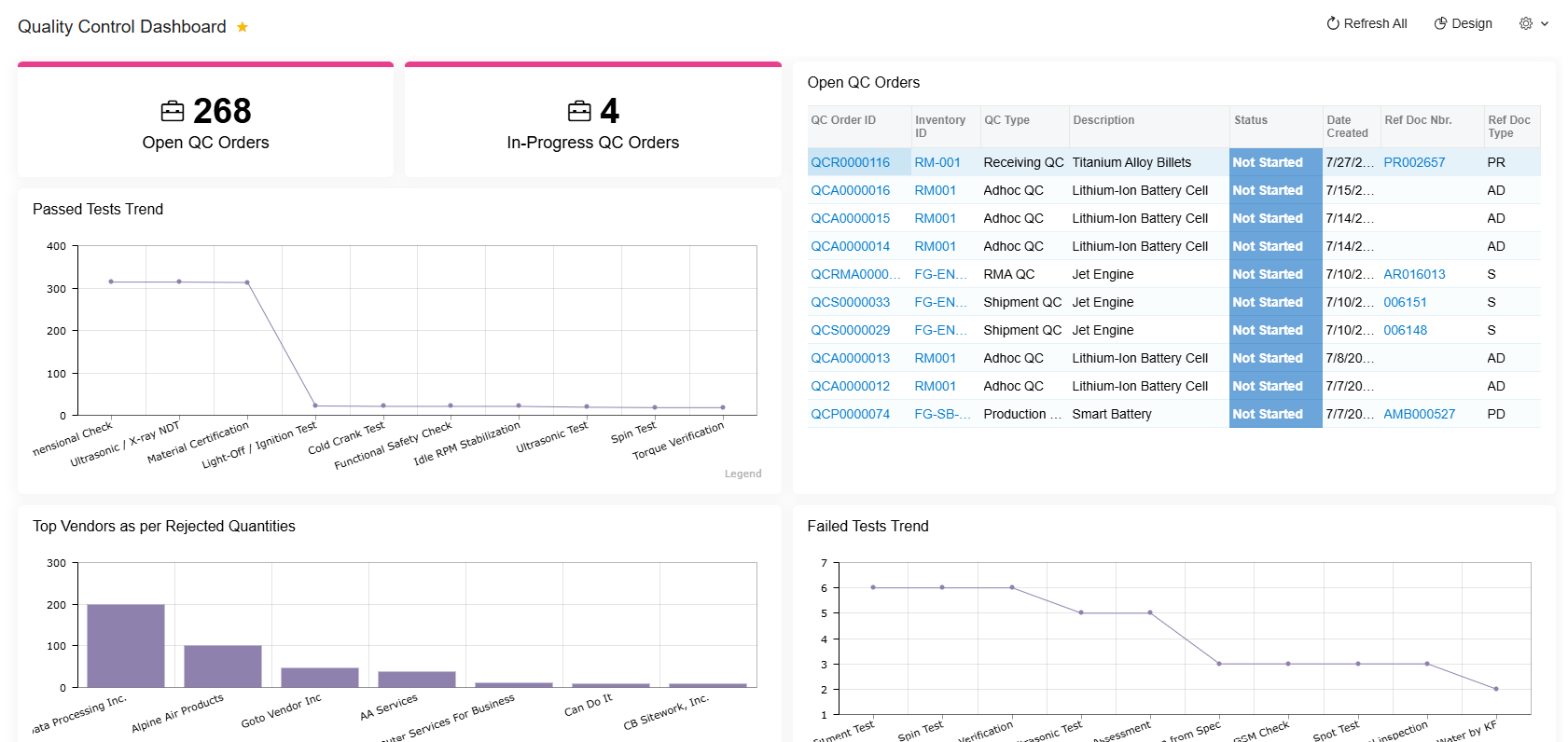1568x742 pixels.
Task: Expand the dropdown chevron beside the gear
Action: point(1545,24)
